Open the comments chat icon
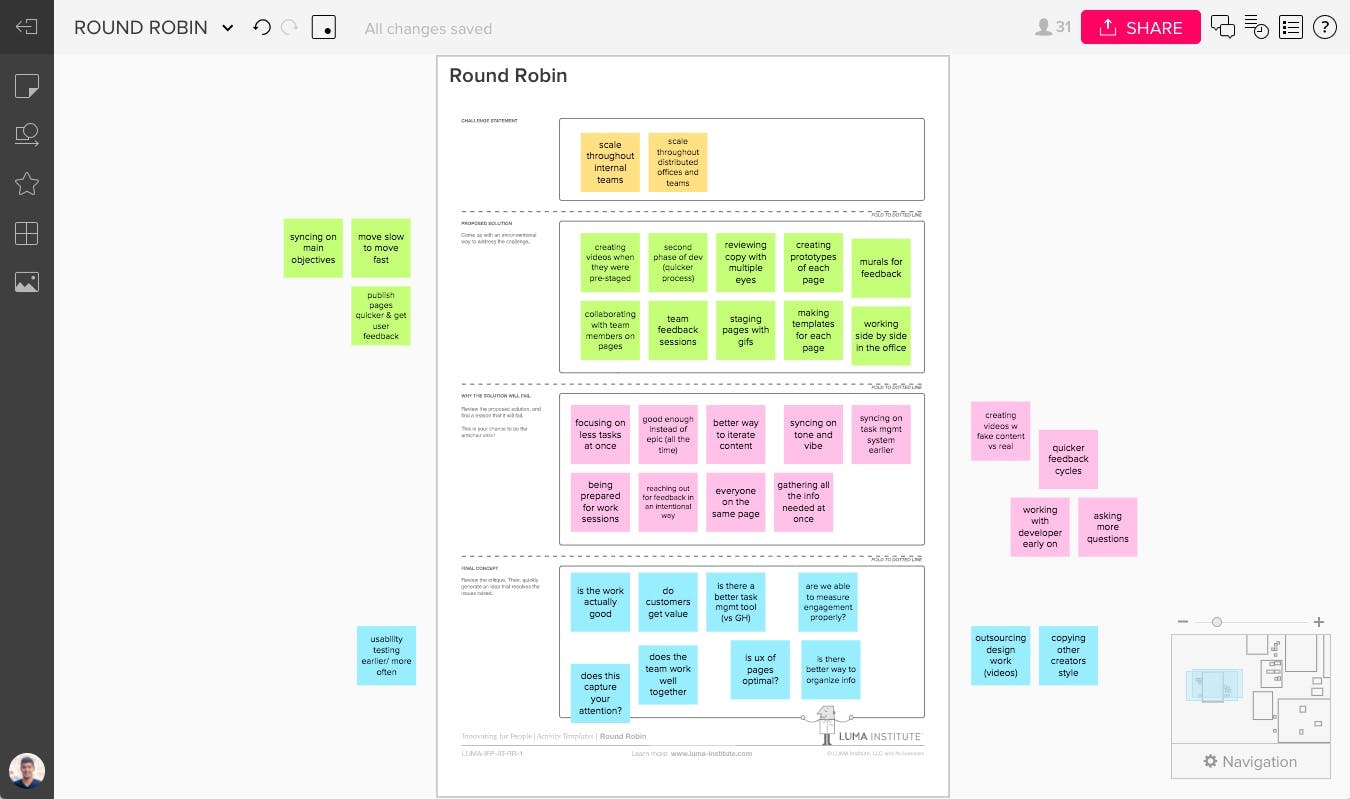Image resolution: width=1350 pixels, height=799 pixels. point(1222,27)
